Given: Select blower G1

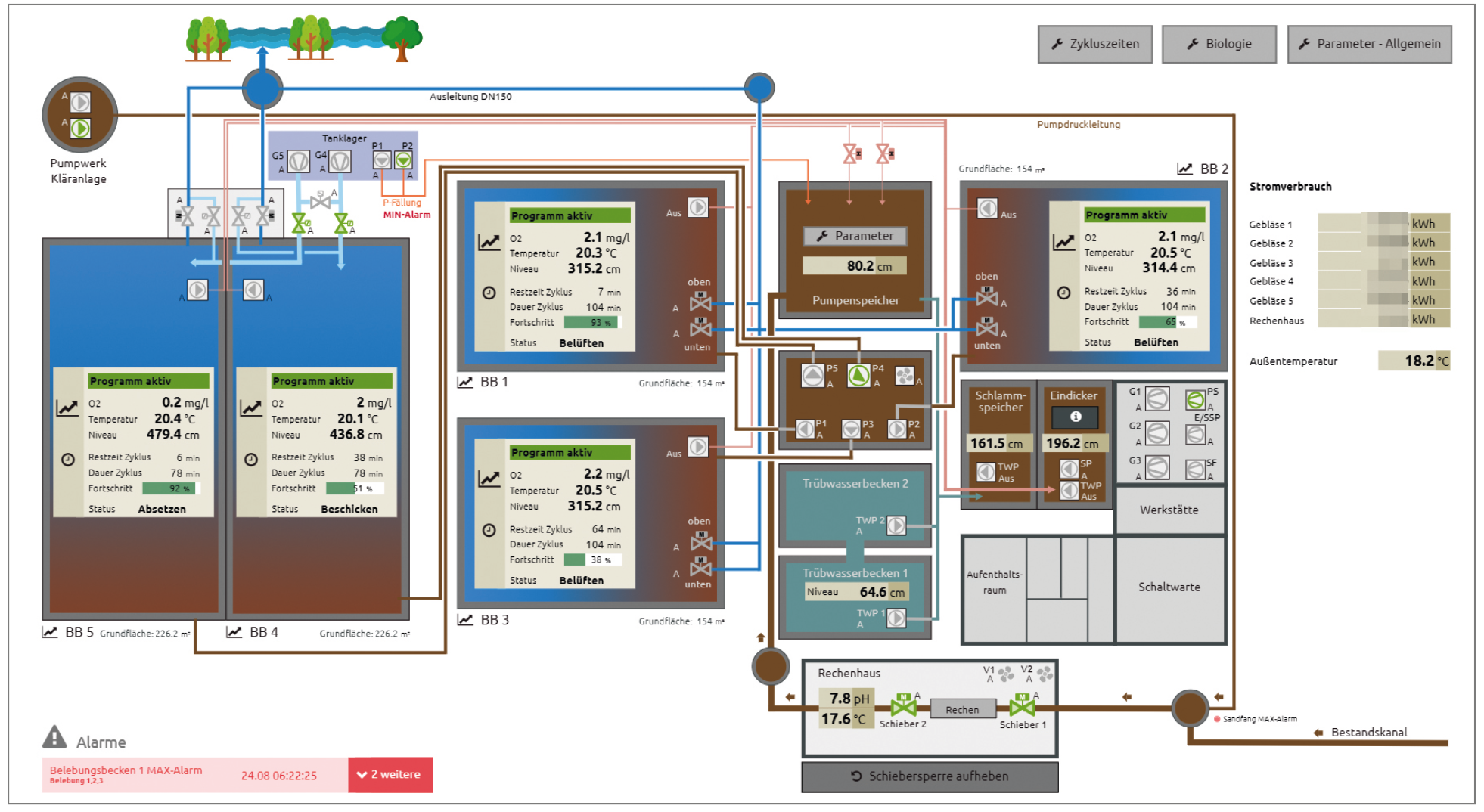Looking at the screenshot, I should click(1157, 398).
